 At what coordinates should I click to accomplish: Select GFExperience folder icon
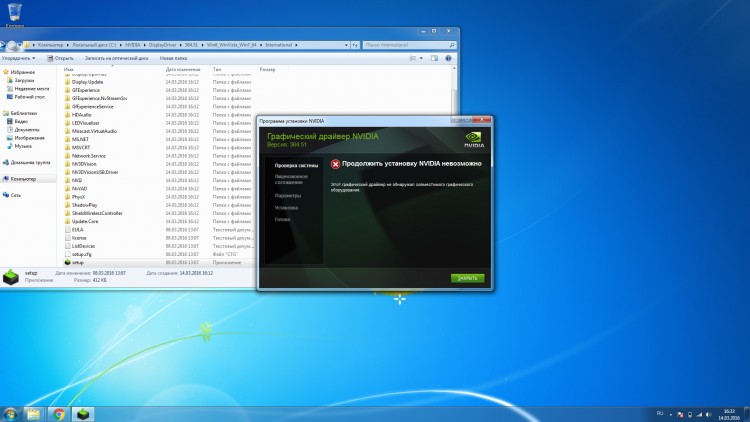67,90
